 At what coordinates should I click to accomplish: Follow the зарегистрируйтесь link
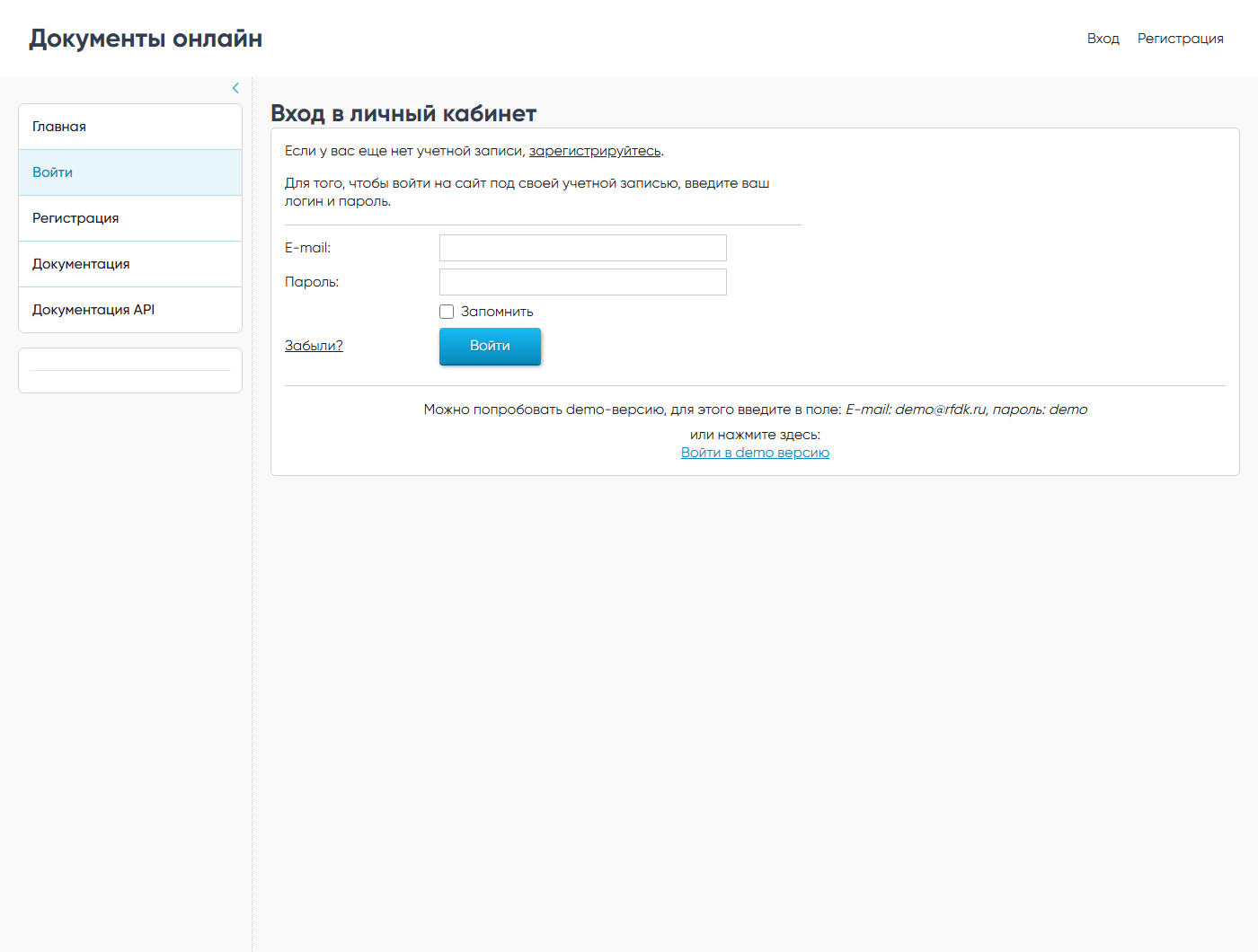(595, 151)
